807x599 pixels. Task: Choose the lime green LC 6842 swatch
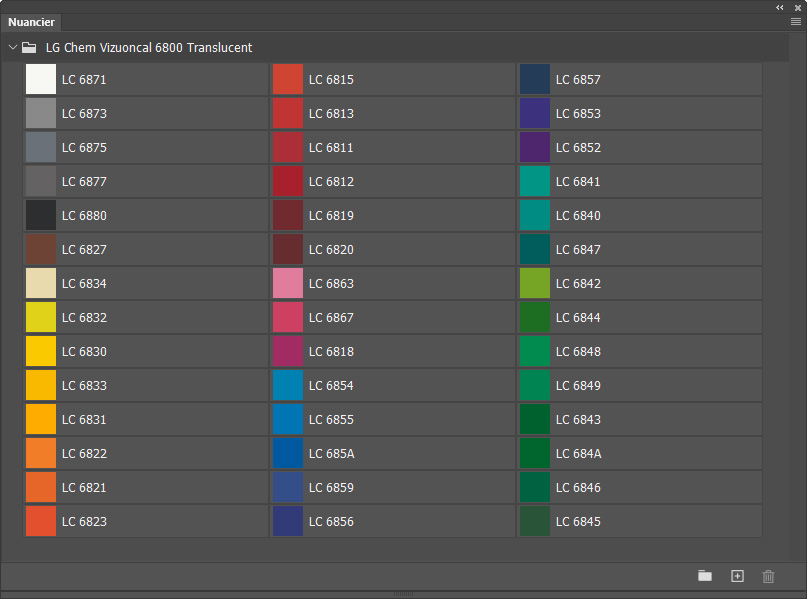point(535,283)
